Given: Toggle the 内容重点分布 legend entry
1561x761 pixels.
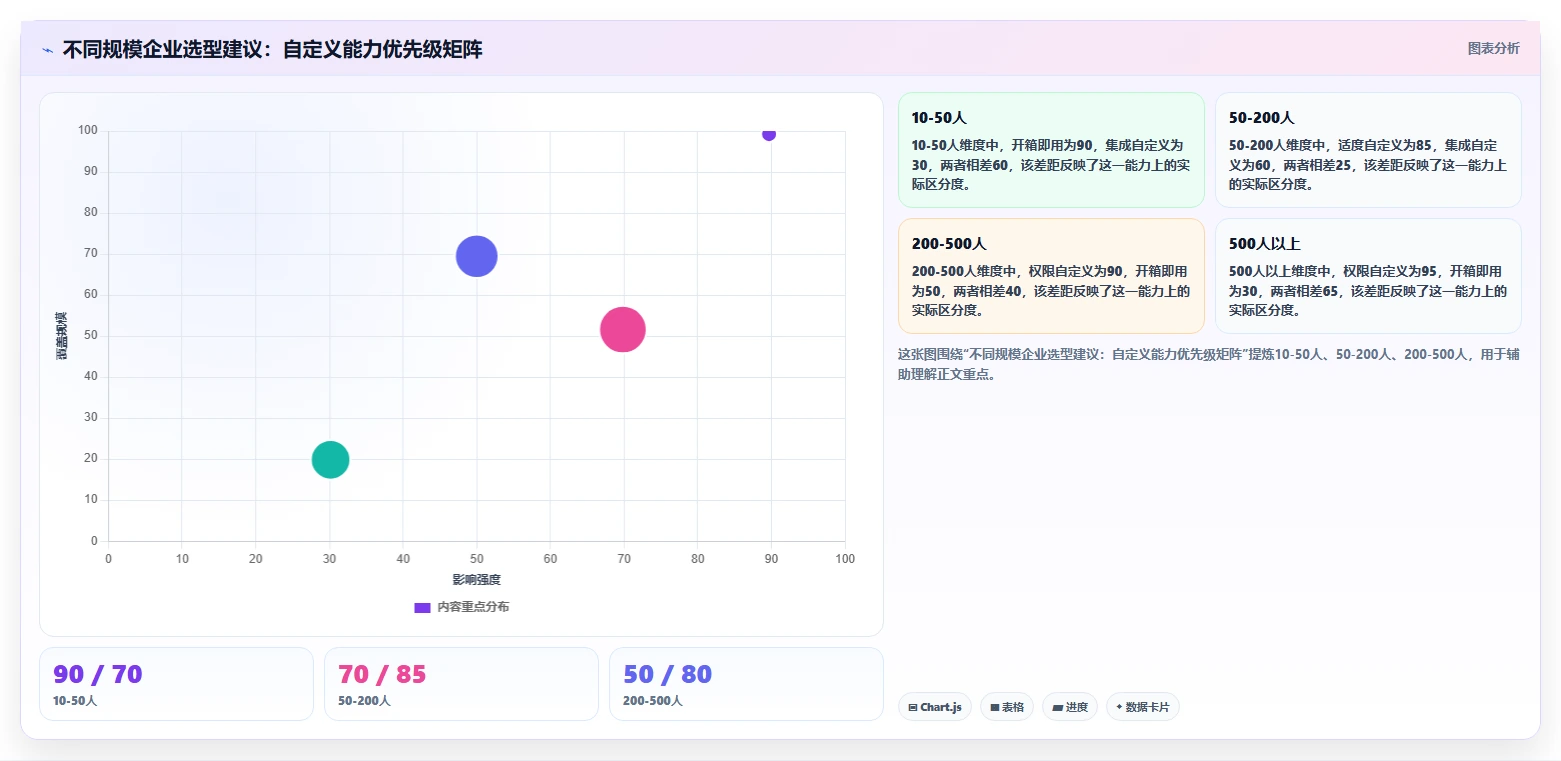Looking at the screenshot, I should [461, 607].
